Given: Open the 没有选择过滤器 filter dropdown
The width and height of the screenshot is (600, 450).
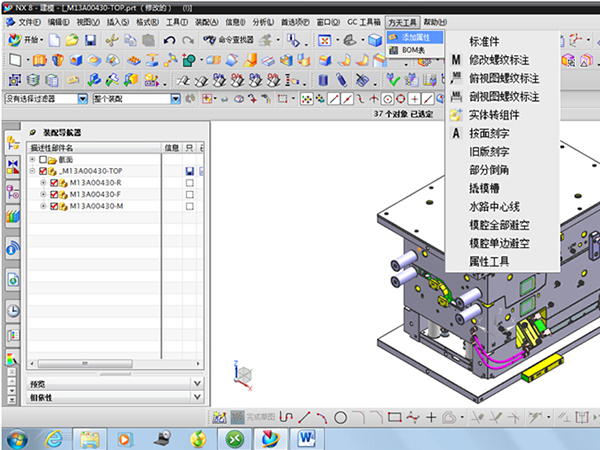Looking at the screenshot, I should click(x=44, y=99).
